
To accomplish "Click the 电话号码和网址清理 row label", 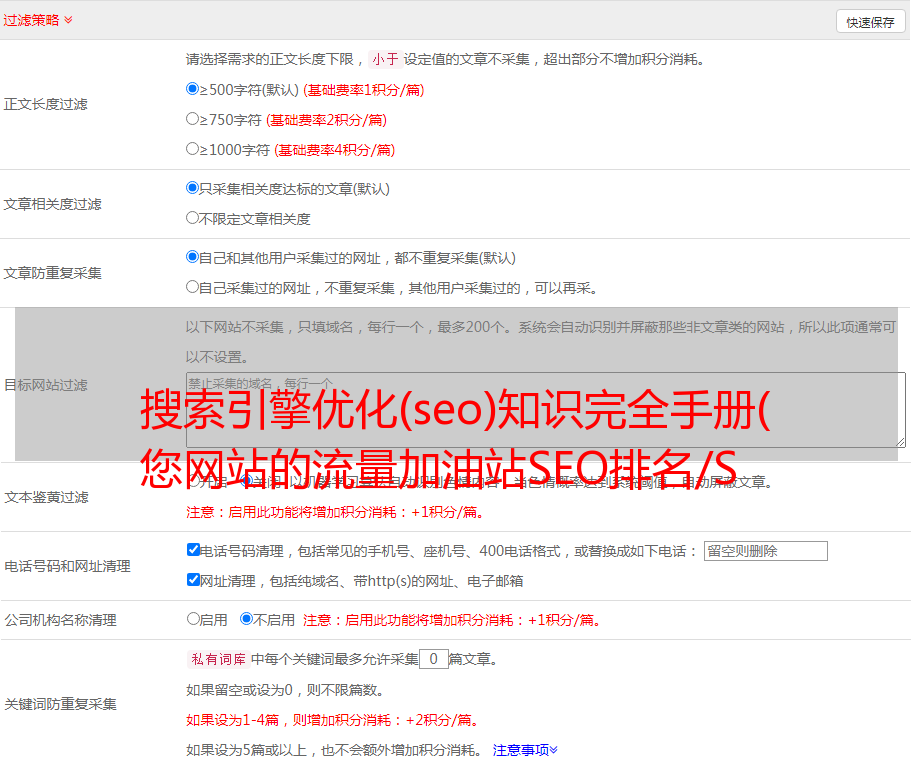I will 67,566.
